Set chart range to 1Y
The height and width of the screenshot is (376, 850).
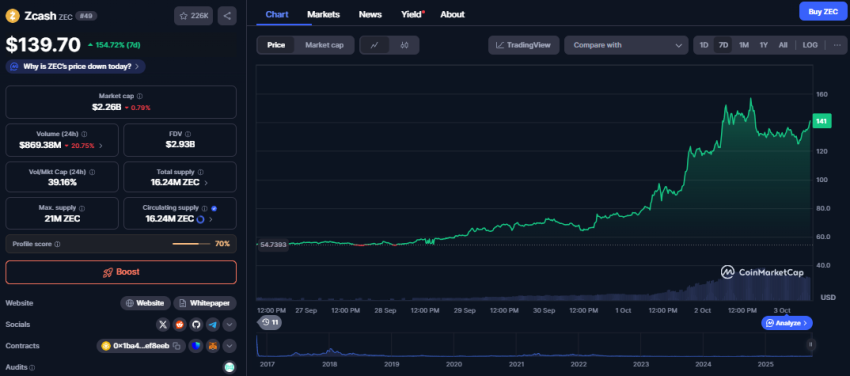pos(763,45)
